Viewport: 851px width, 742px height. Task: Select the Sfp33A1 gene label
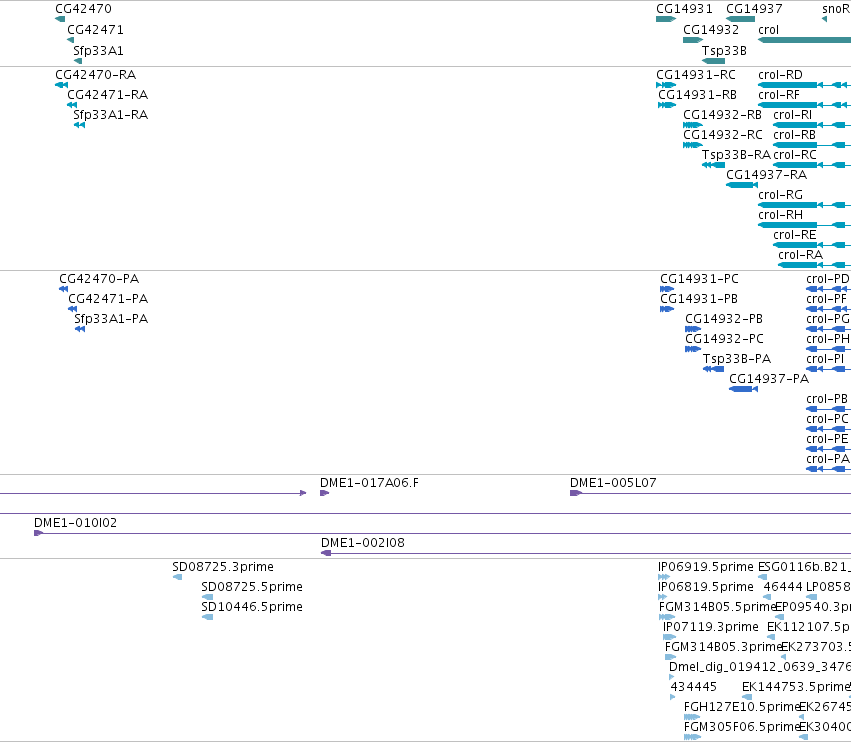[x=98, y=51]
